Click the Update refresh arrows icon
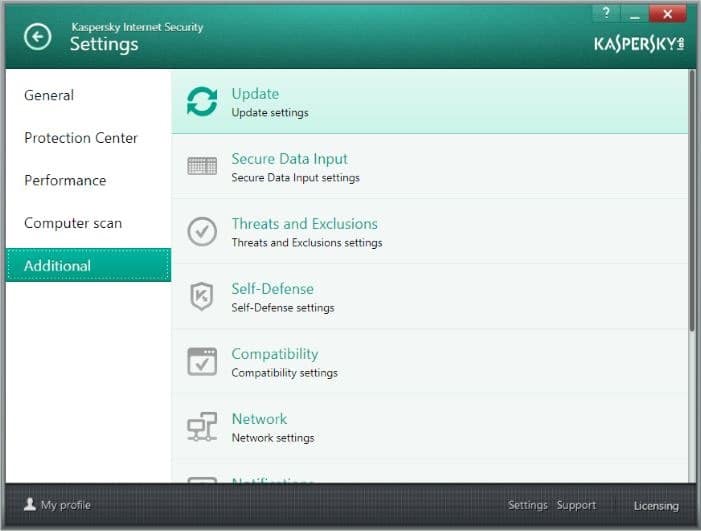Image resolution: width=701 pixels, height=531 pixels. [202, 101]
